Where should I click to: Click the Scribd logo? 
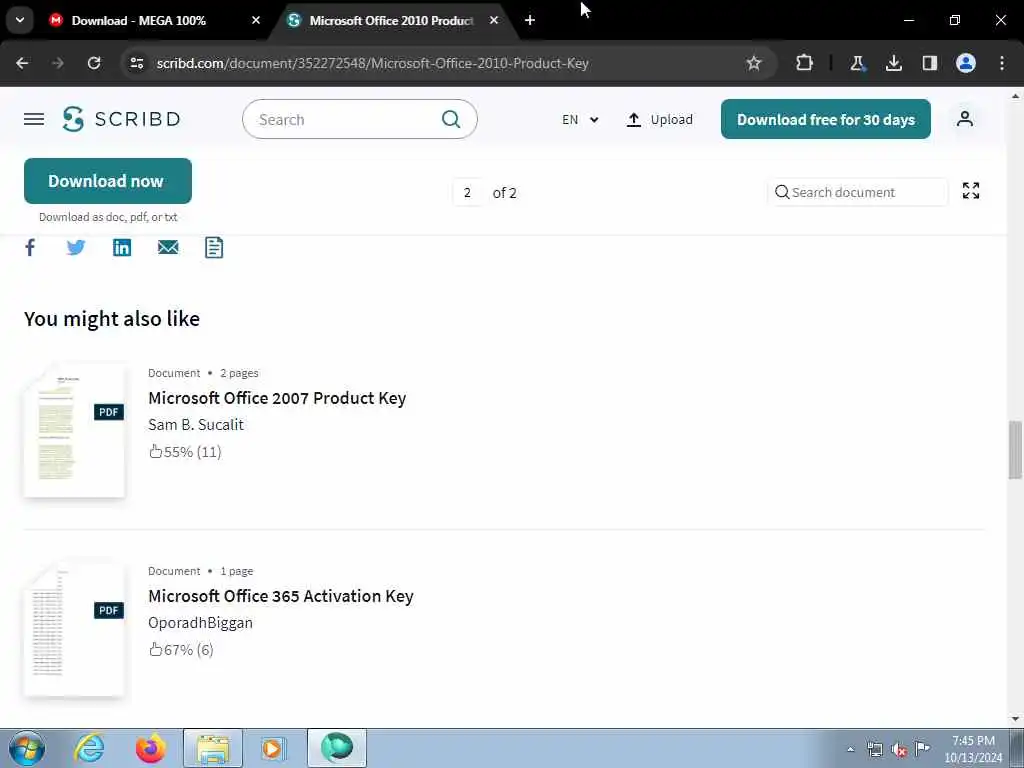(121, 119)
